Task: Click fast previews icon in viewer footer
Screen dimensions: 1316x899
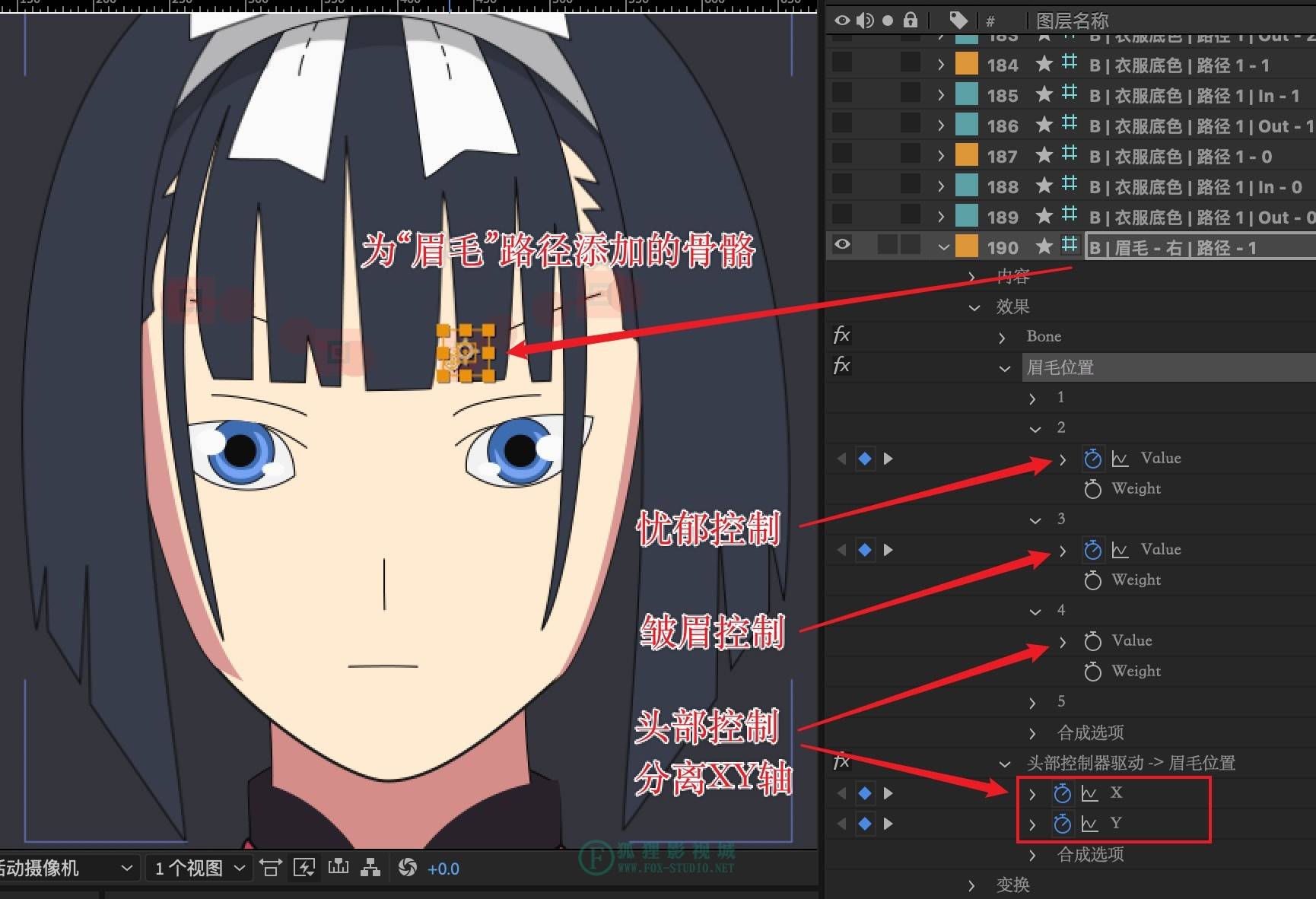Action: click(x=304, y=868)
